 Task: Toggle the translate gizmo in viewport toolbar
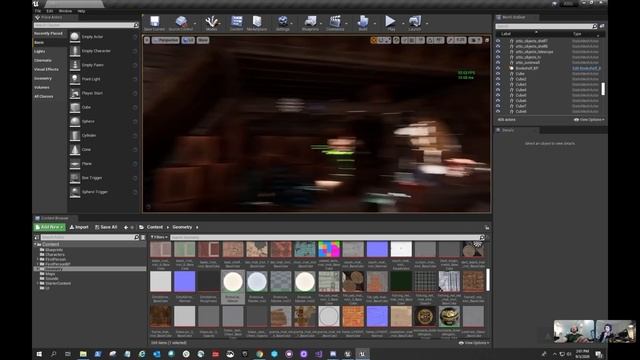373,40
